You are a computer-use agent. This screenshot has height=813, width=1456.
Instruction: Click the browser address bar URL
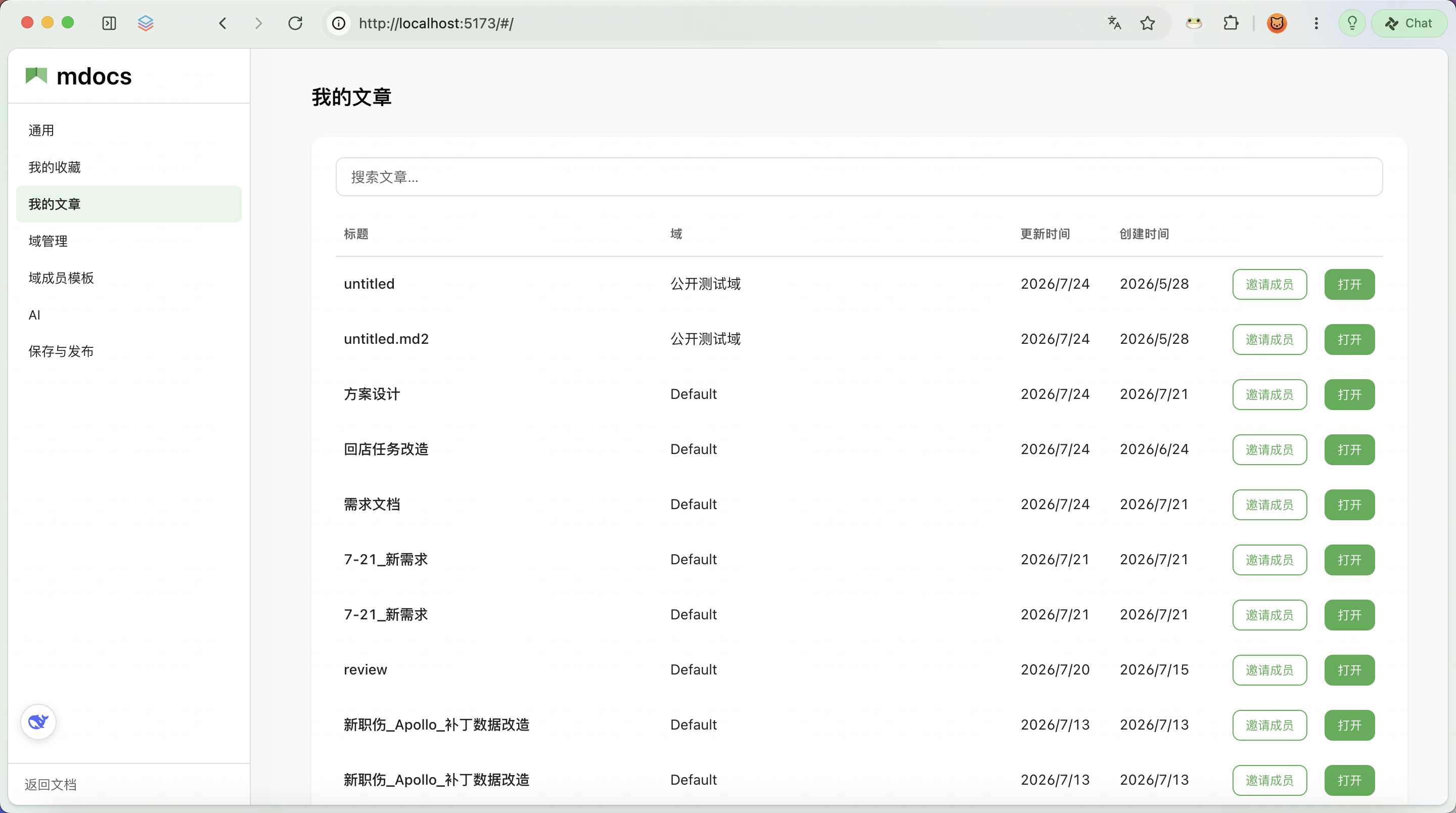pos(436,23)
